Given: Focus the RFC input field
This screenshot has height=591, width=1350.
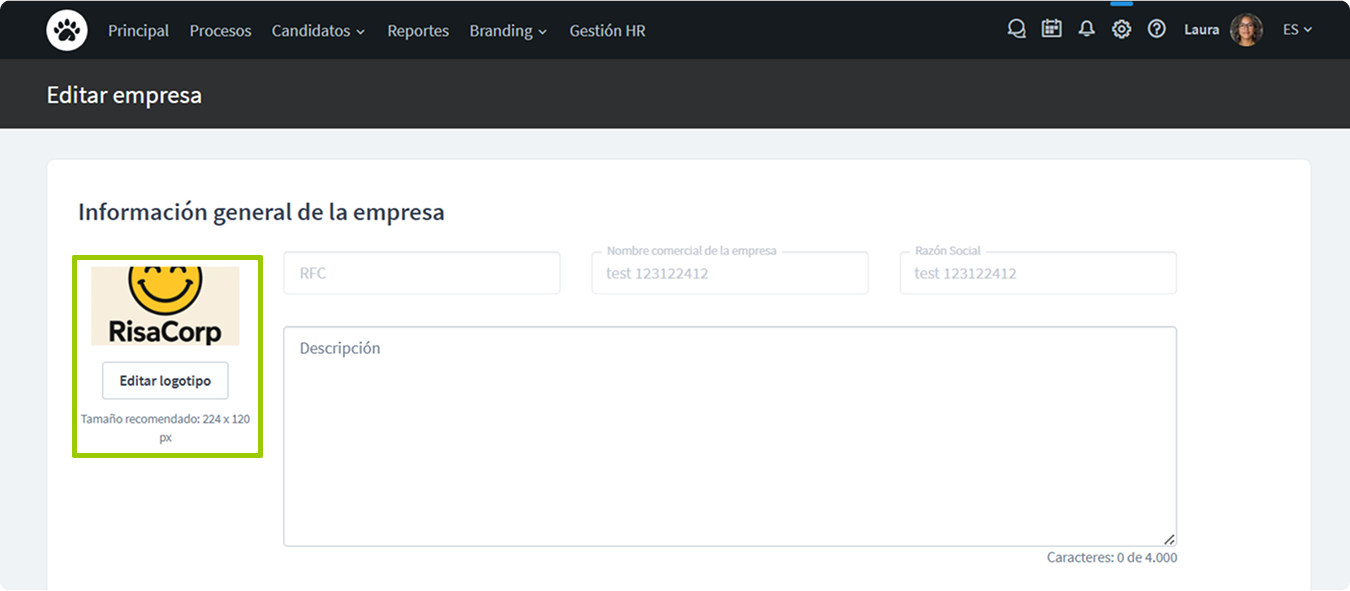Looking at the screenshot, I should [421, 273].
